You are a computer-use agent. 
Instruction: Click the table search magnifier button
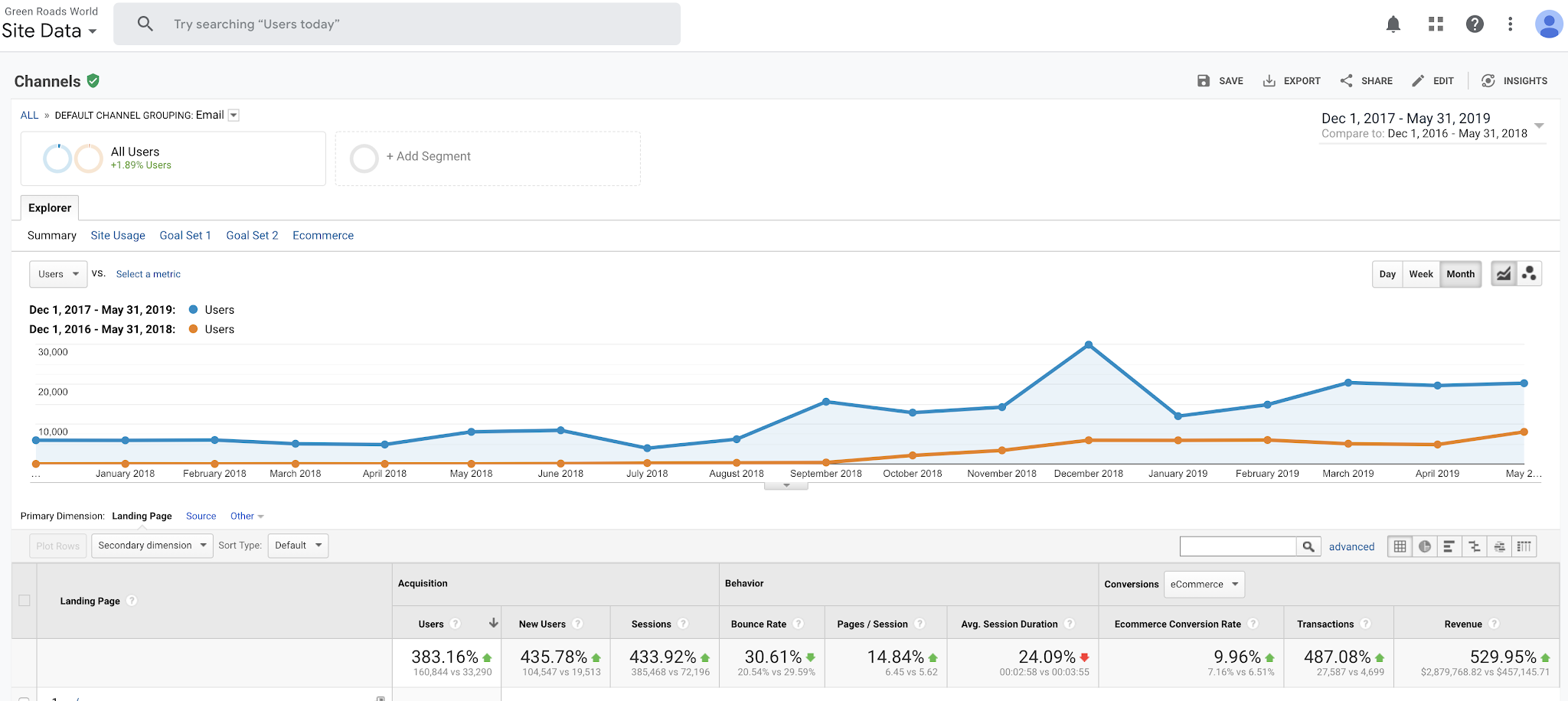pos(1308,546)
